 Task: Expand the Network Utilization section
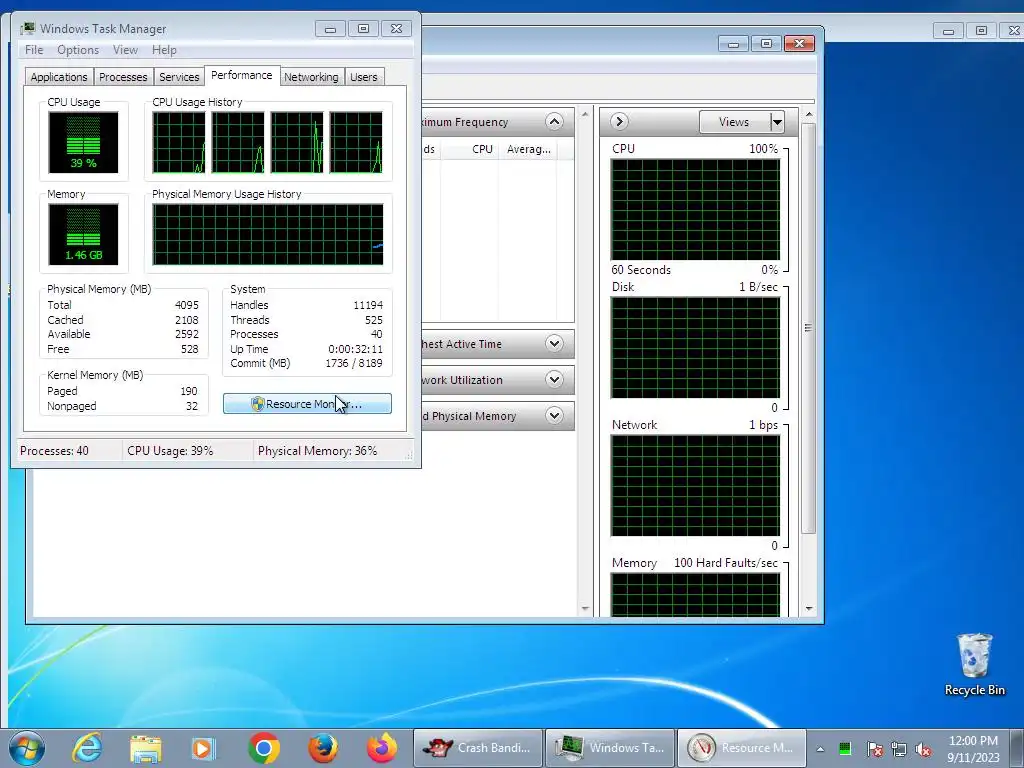[x=554, y=379]
